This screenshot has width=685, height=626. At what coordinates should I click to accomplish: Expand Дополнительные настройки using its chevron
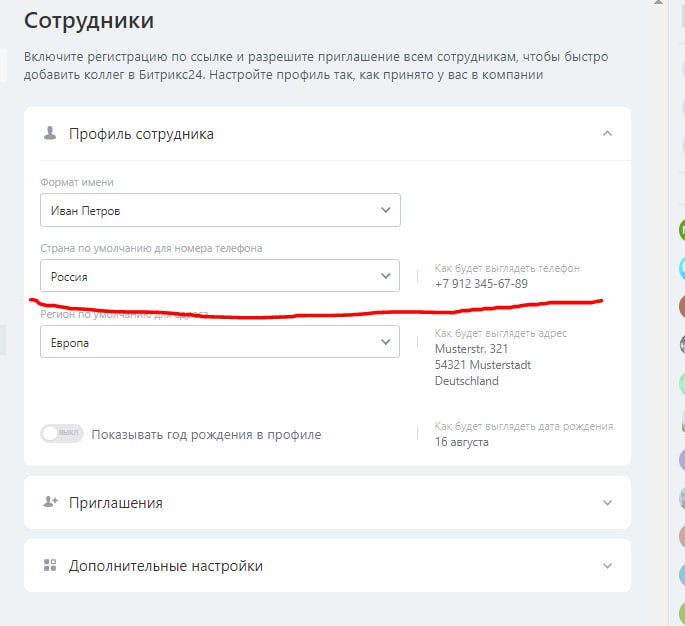click(x=607, y=566)
